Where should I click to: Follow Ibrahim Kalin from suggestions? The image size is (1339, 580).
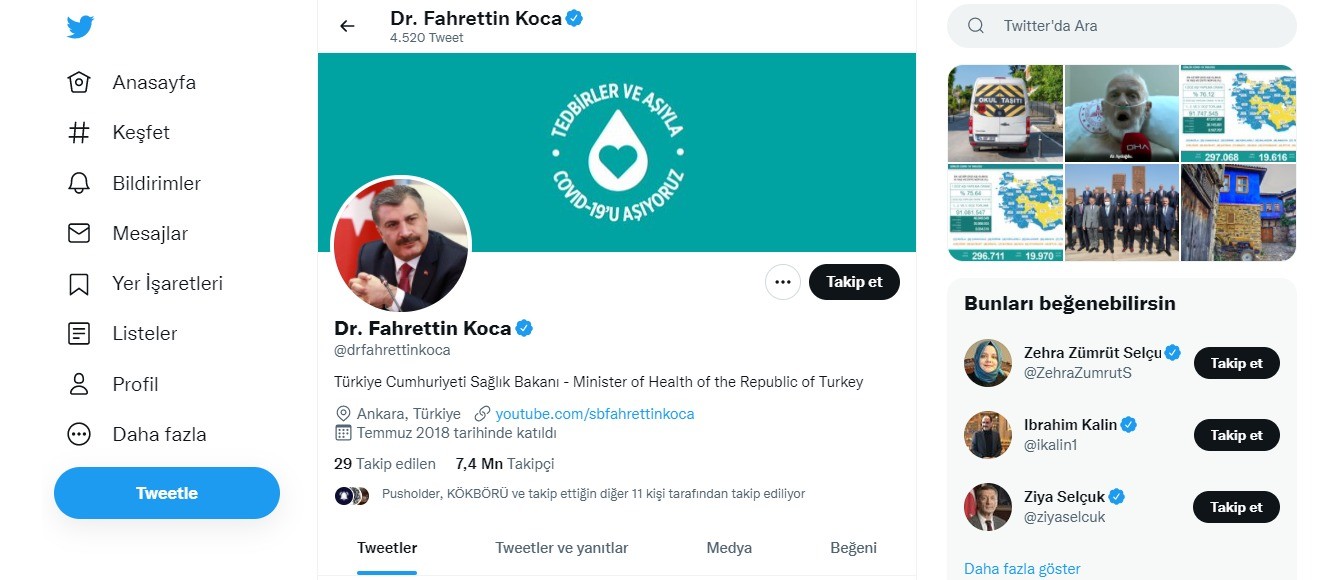click(x=1236, y=435)
